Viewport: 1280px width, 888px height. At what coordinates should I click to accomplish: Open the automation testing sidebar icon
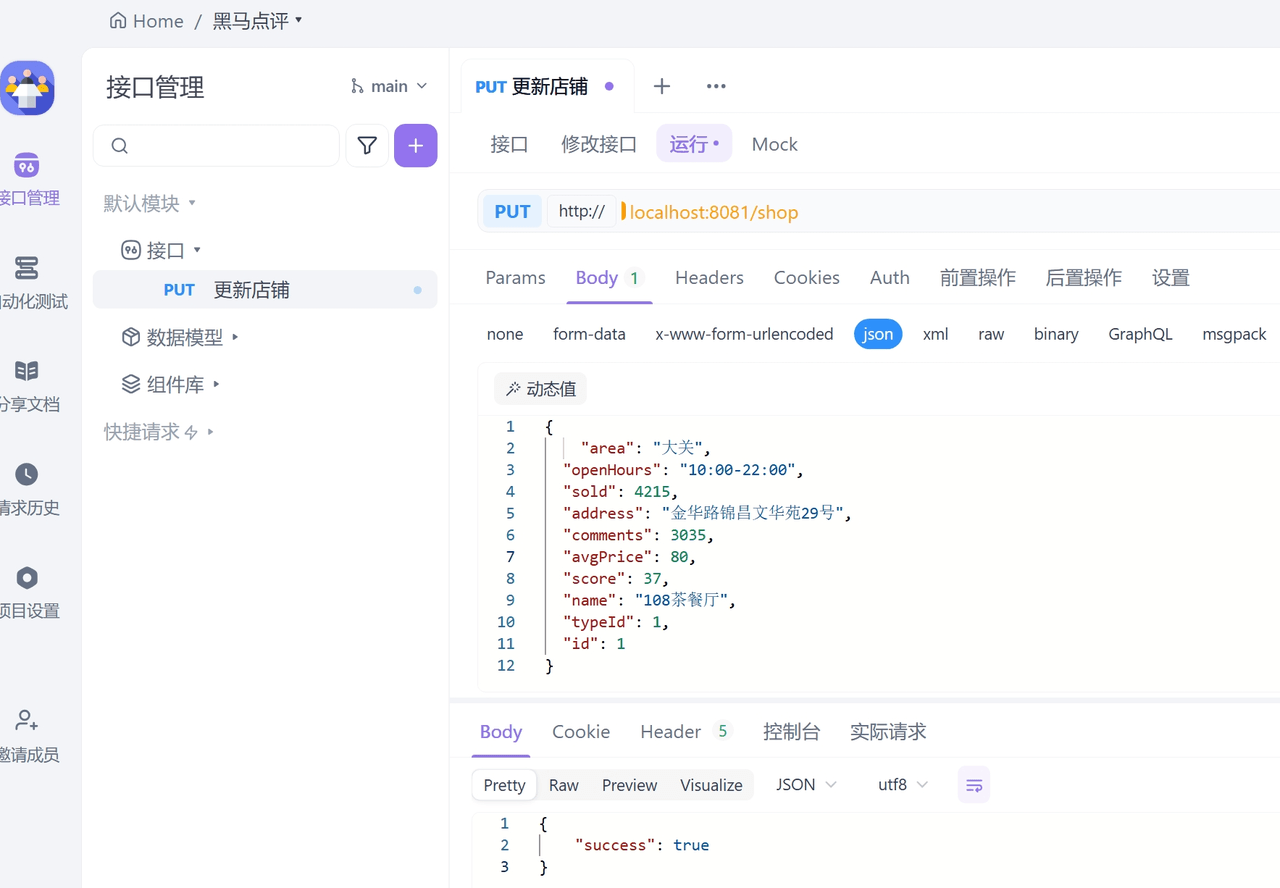(27, 268)
